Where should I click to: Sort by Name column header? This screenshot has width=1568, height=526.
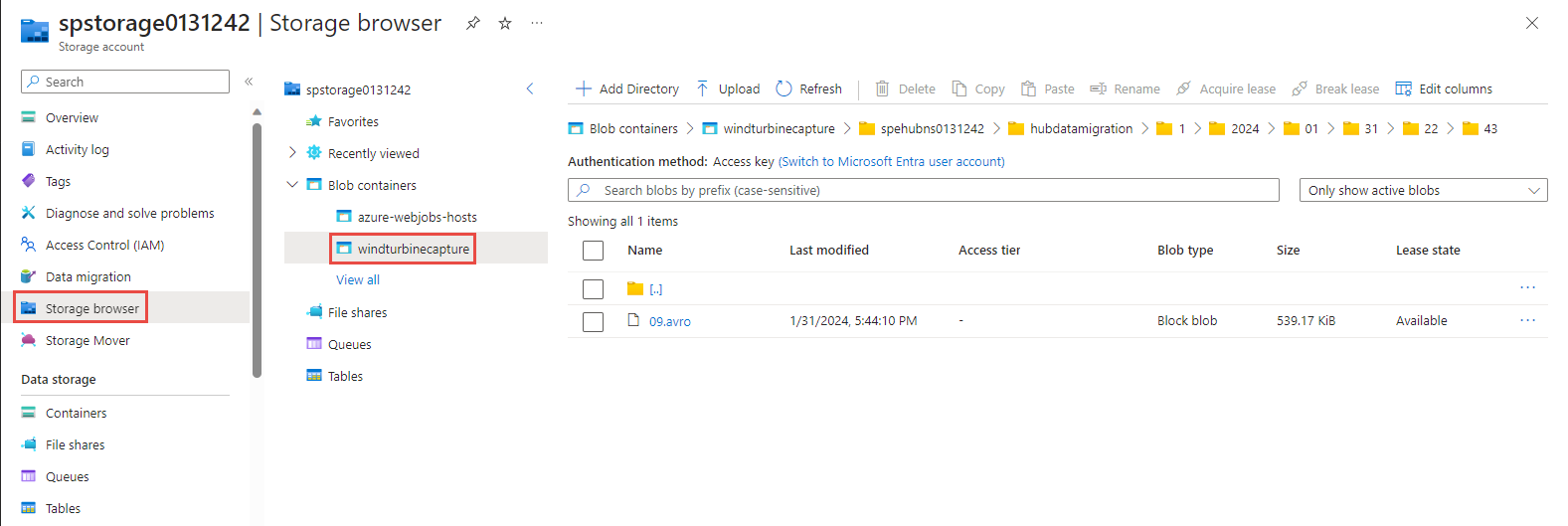tap(645, 250)
